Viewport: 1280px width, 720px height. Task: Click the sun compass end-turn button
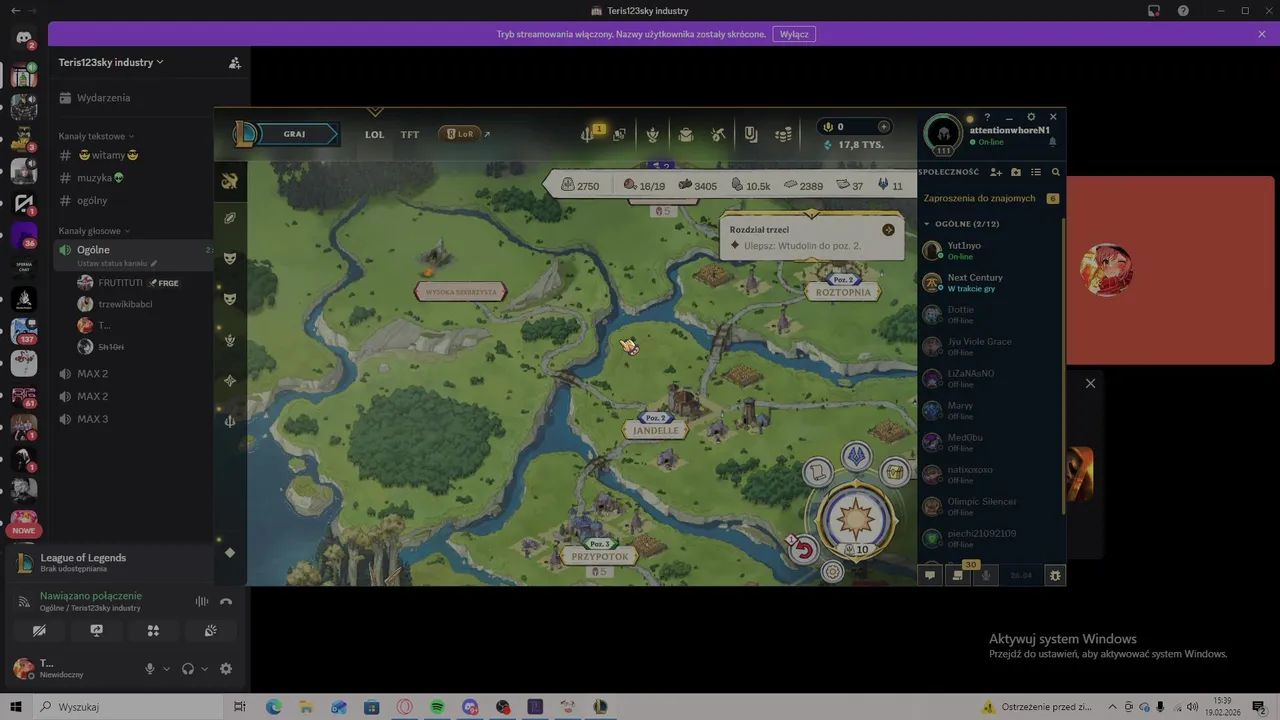tap(856, 520)
